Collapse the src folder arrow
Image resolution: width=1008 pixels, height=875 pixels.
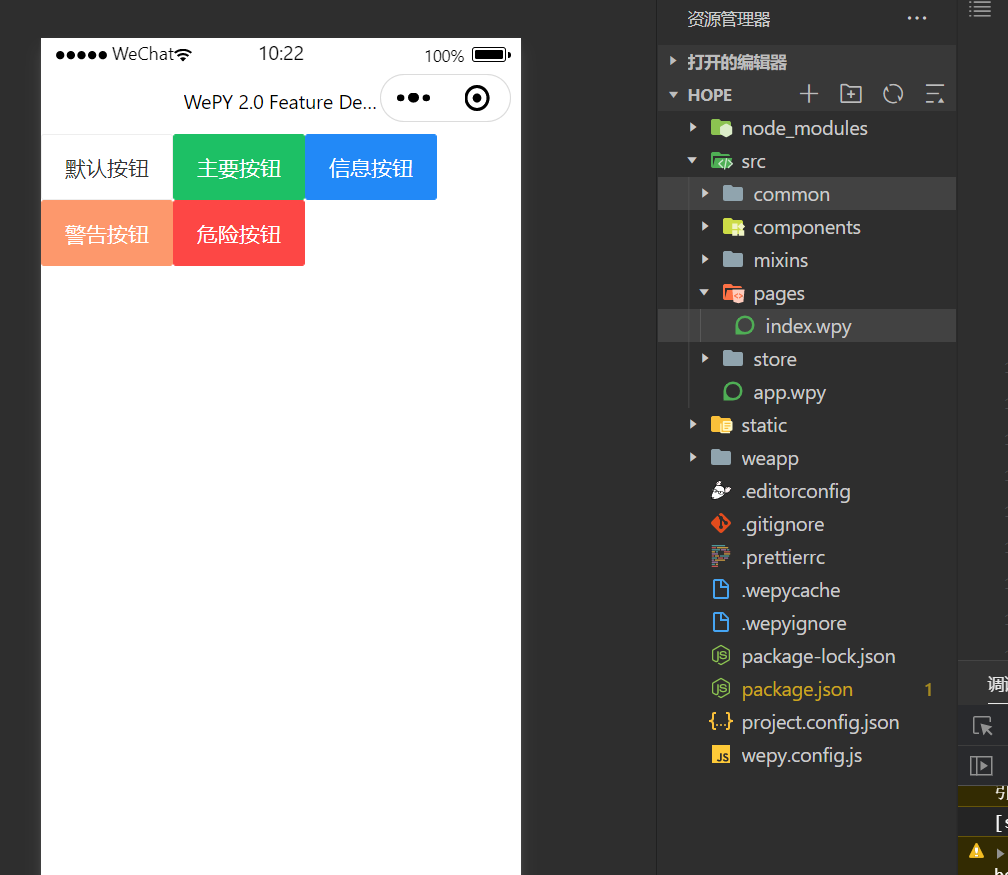[692, 161]
